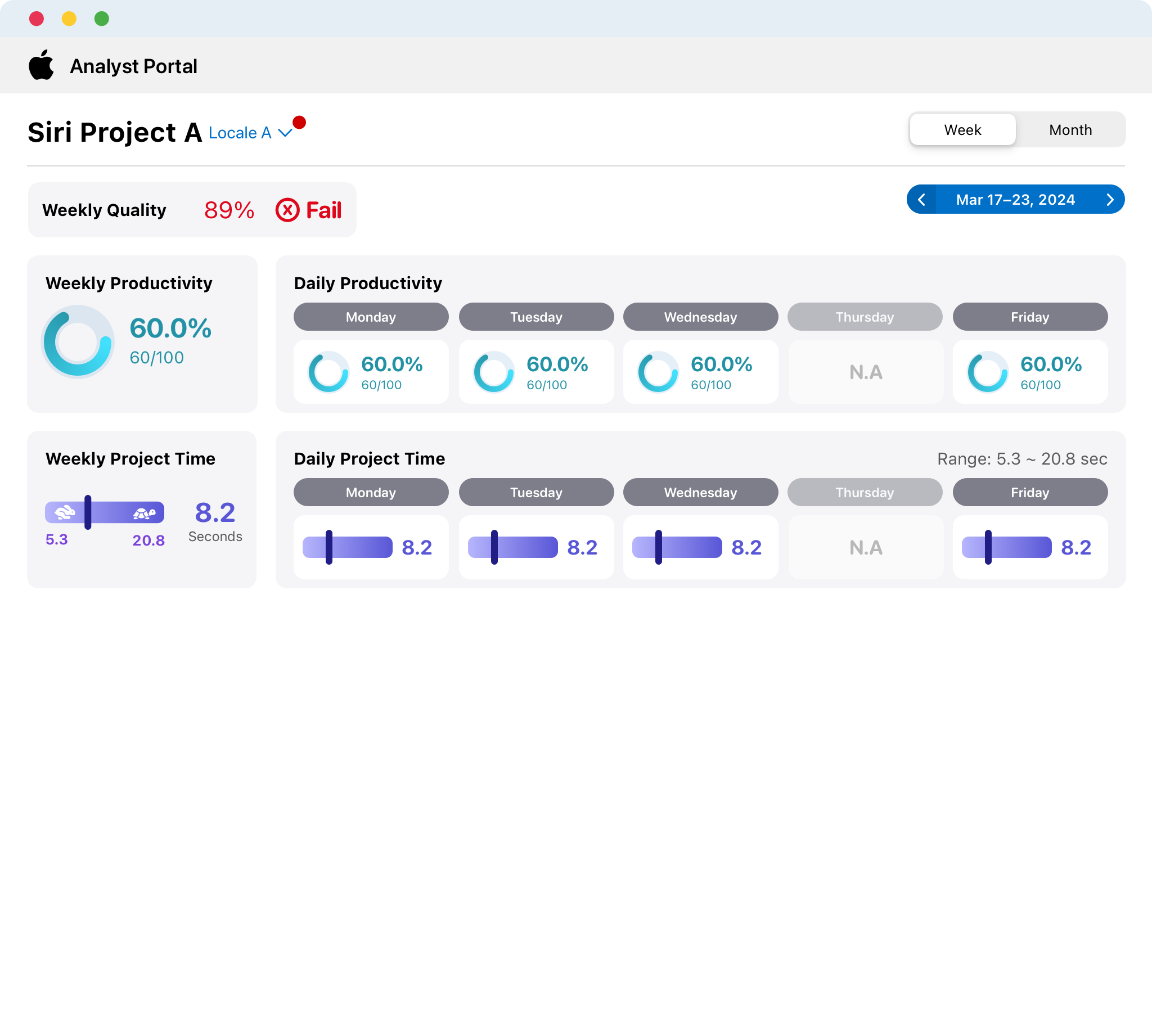Screen dimensions: 1152x1036
Task: Click the Weekly Project Time slider marker
Action: (x=88, y=512)
